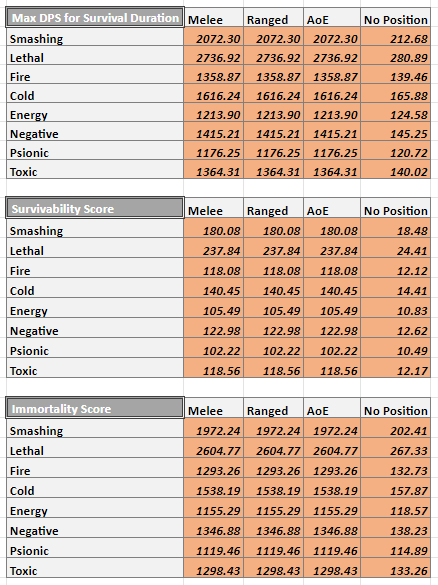Select the Immortality Score header cell
The height and width of the screenshot is (585, 438).
pyautogui.click(x=95, y=408)
